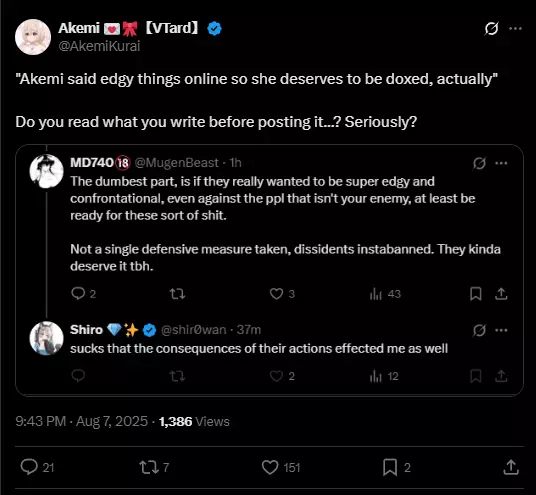Retweet MD740's quoted post
The image size is (536, 495).
coord(177,294)
